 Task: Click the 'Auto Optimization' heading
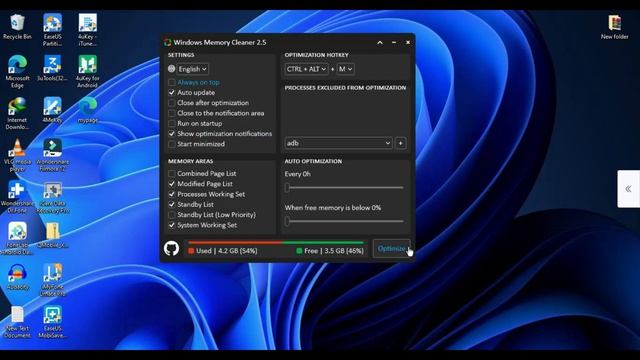pyautogui.click(x=313, y=161)
